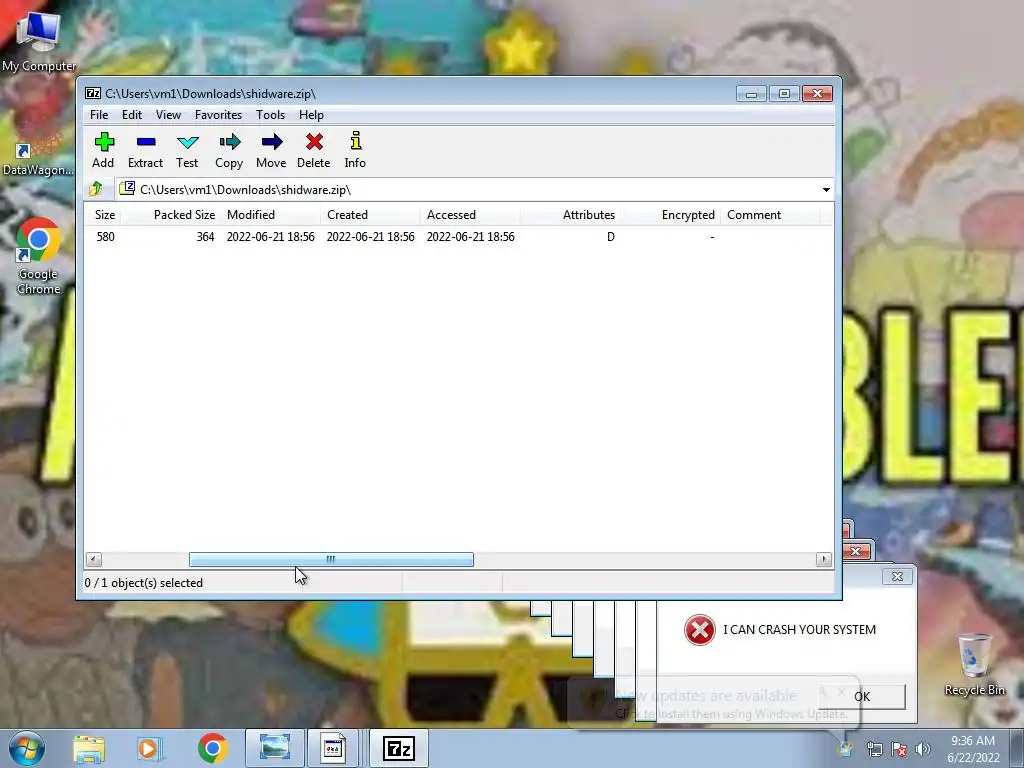Launch Windows Media Player from taskbar
This screenshot has width=1024, height=768.
[x=149, y=749]
